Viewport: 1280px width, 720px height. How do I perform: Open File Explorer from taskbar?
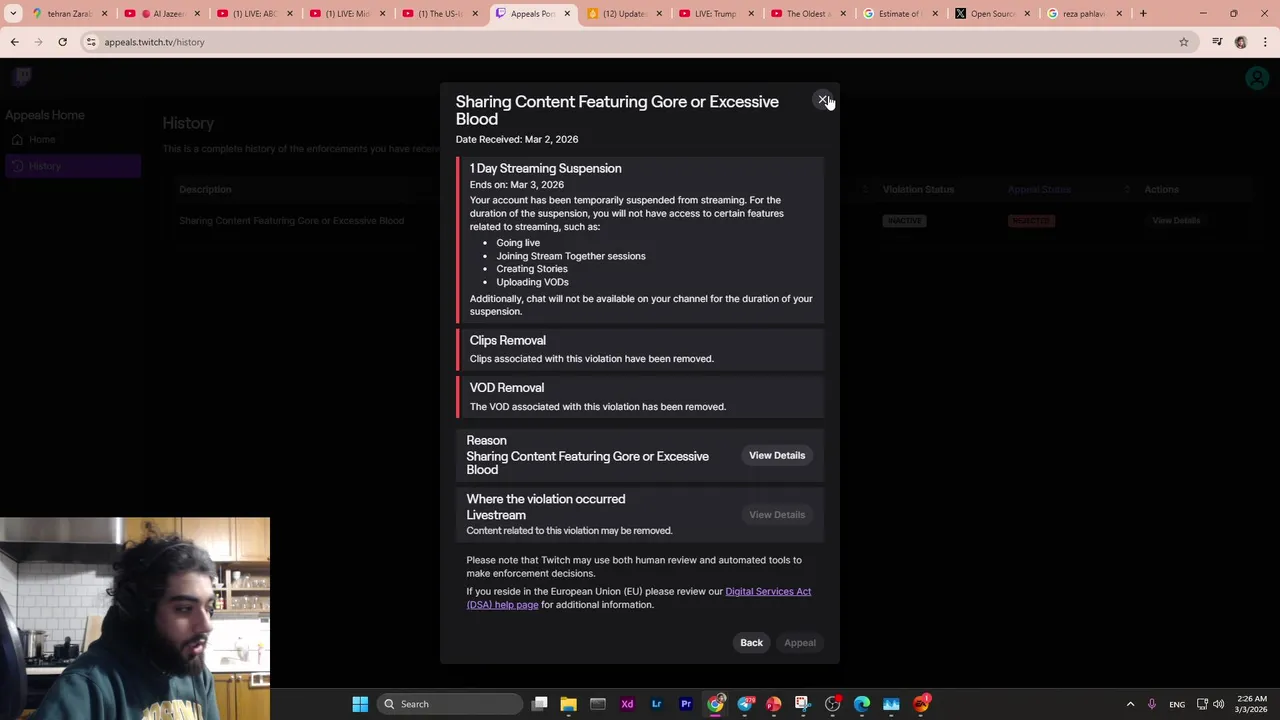coord(568,704)
